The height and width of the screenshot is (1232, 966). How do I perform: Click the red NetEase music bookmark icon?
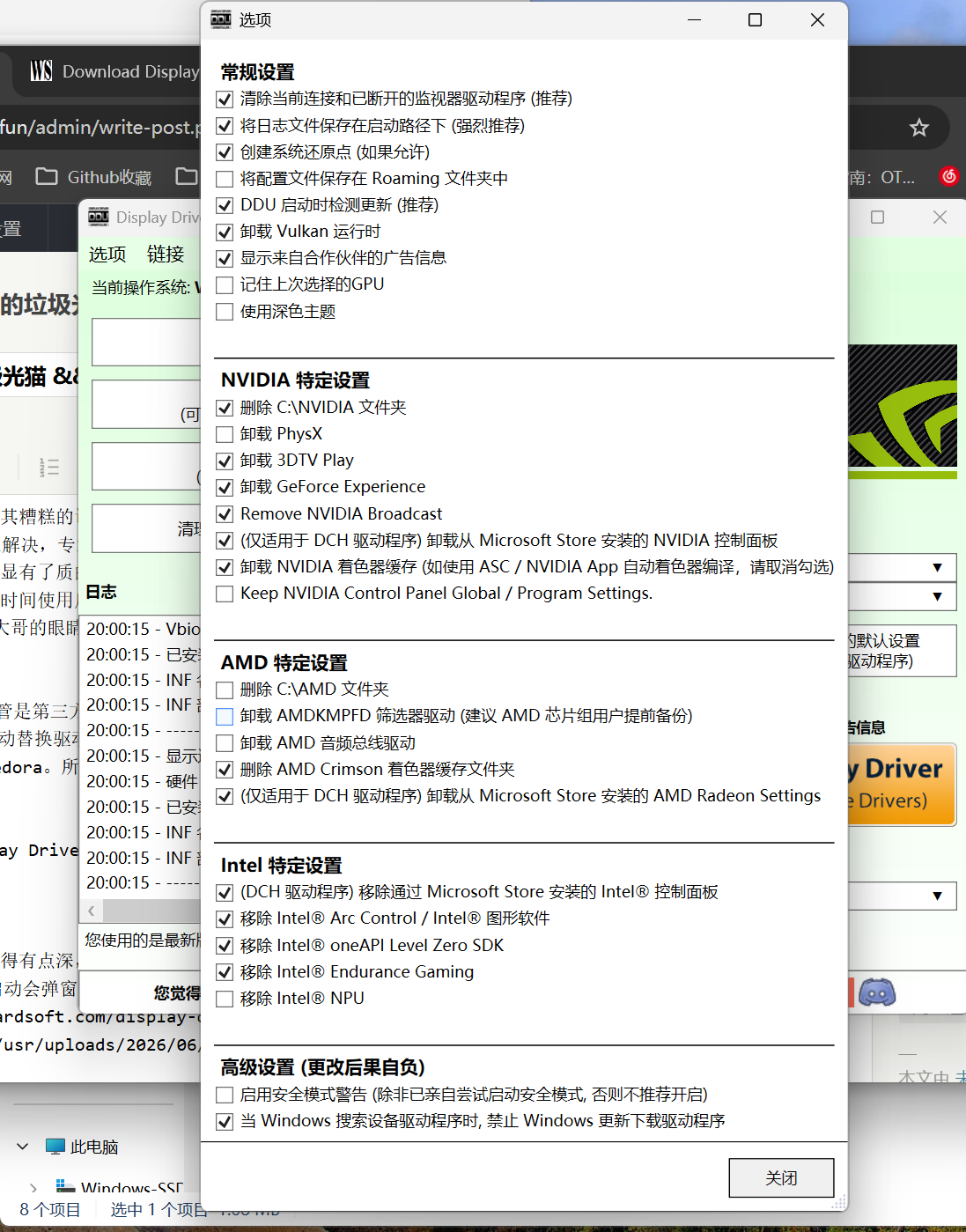(948, 176)
